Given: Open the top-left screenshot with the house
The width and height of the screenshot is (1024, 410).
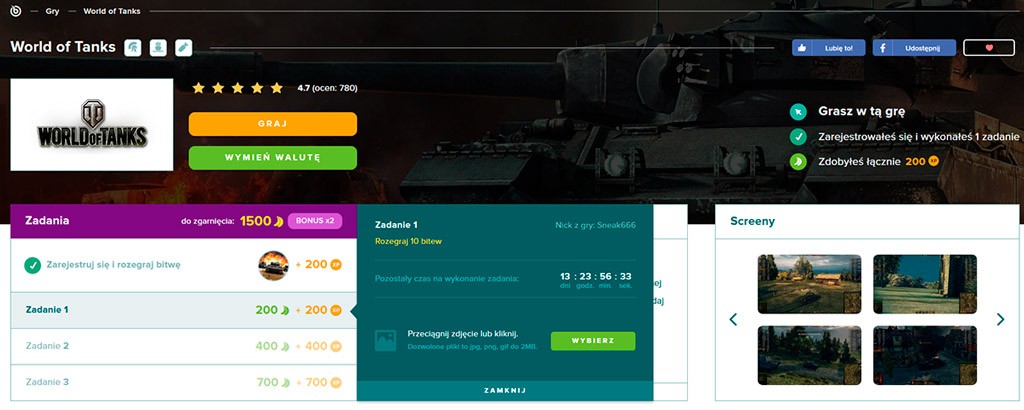Looking at the screenshot, I should (x=809, y=284).
